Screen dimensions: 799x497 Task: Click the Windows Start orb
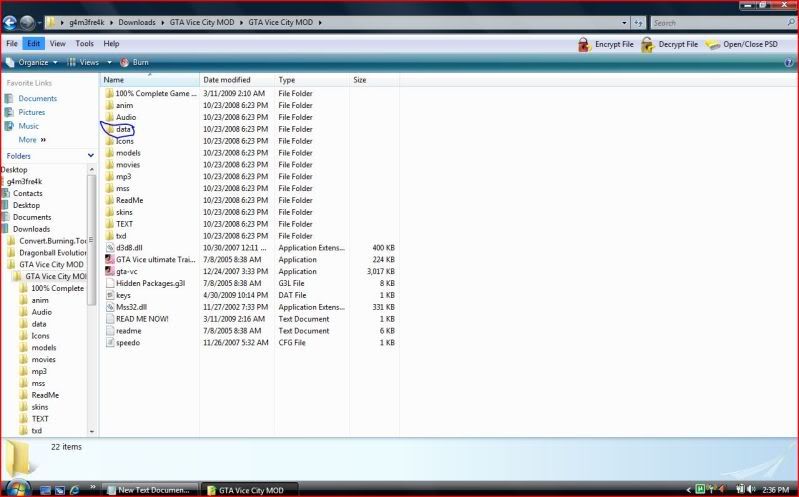pos(17,488)
